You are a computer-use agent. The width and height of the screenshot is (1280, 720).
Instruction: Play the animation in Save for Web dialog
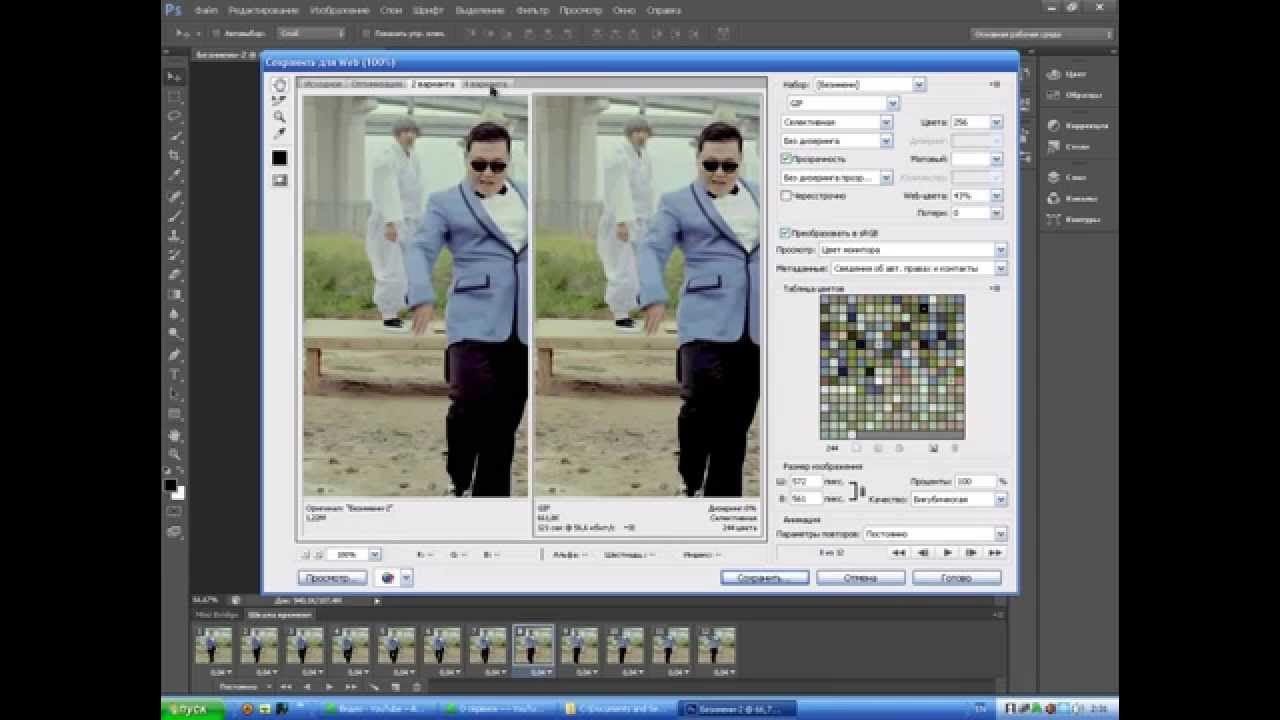pos(948,552)
